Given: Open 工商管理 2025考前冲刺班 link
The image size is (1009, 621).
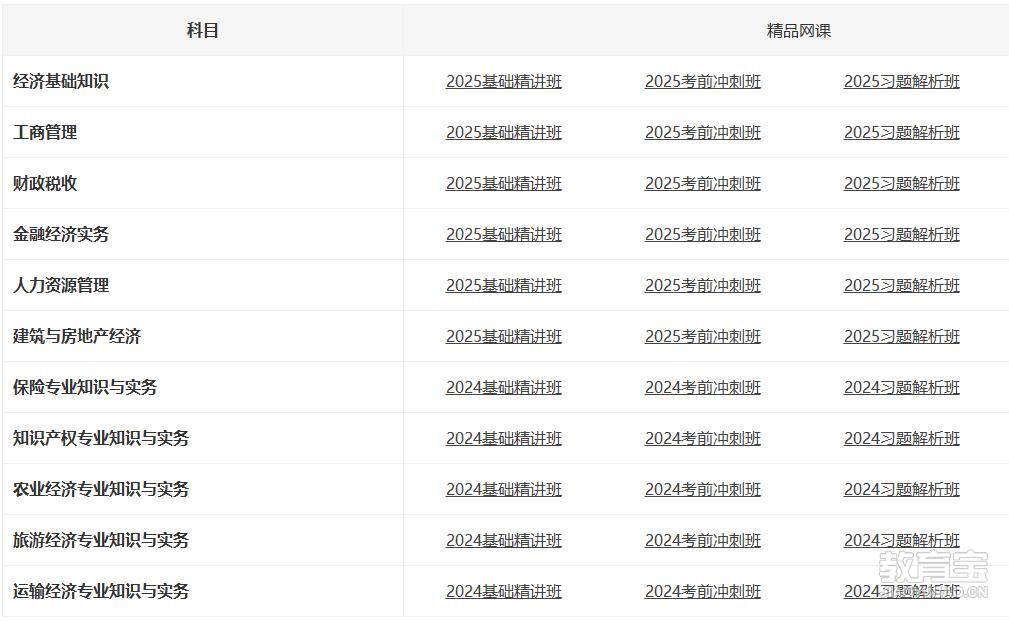Looking at the screenshot, I should click(702, 133).
